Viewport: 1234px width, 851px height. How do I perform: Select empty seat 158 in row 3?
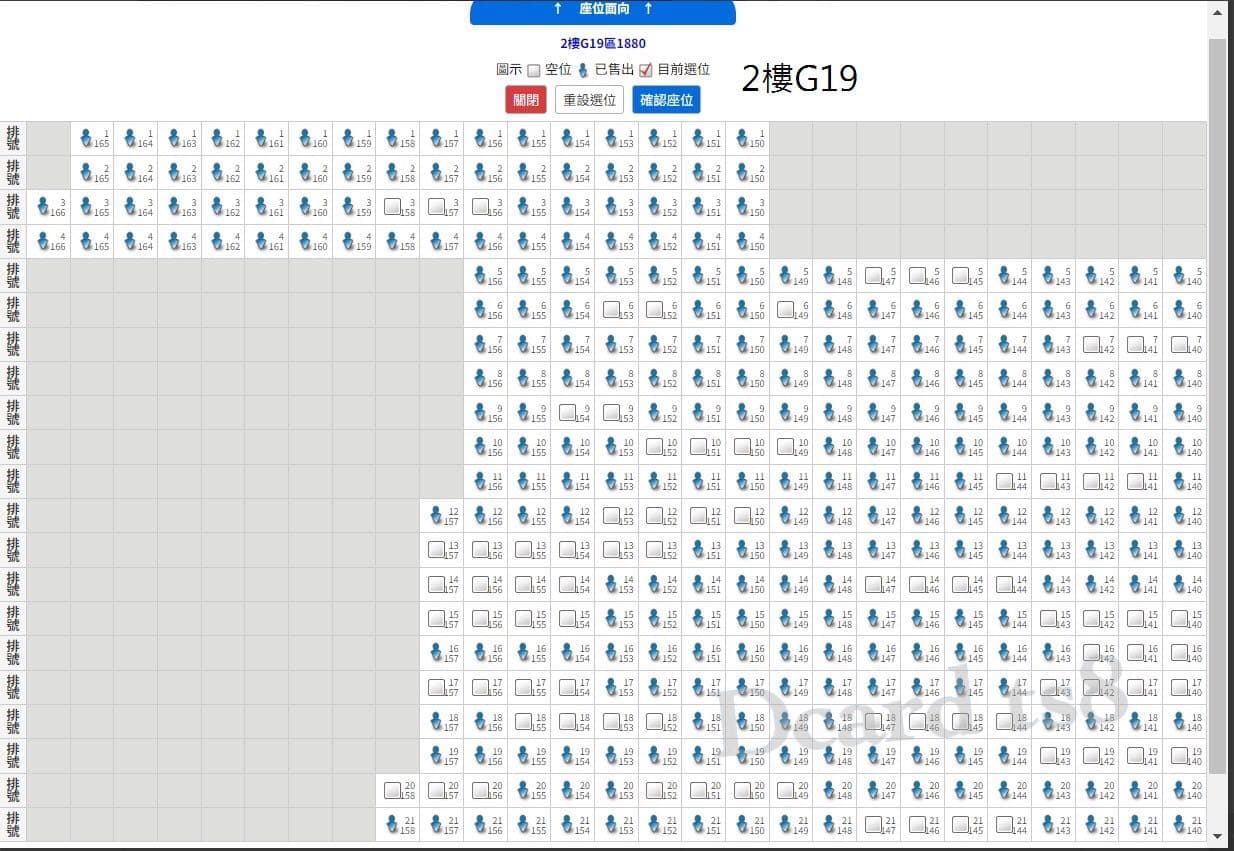393,206
